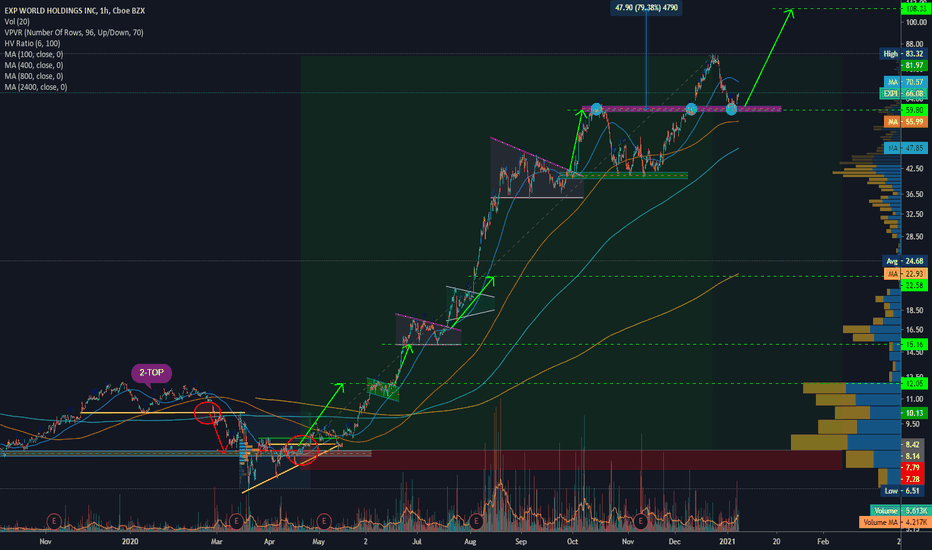Click the EXP WORLD HOLDINGS INC symbol title
The height and width of the screenshot is (550, 932).
coord(74,11)
